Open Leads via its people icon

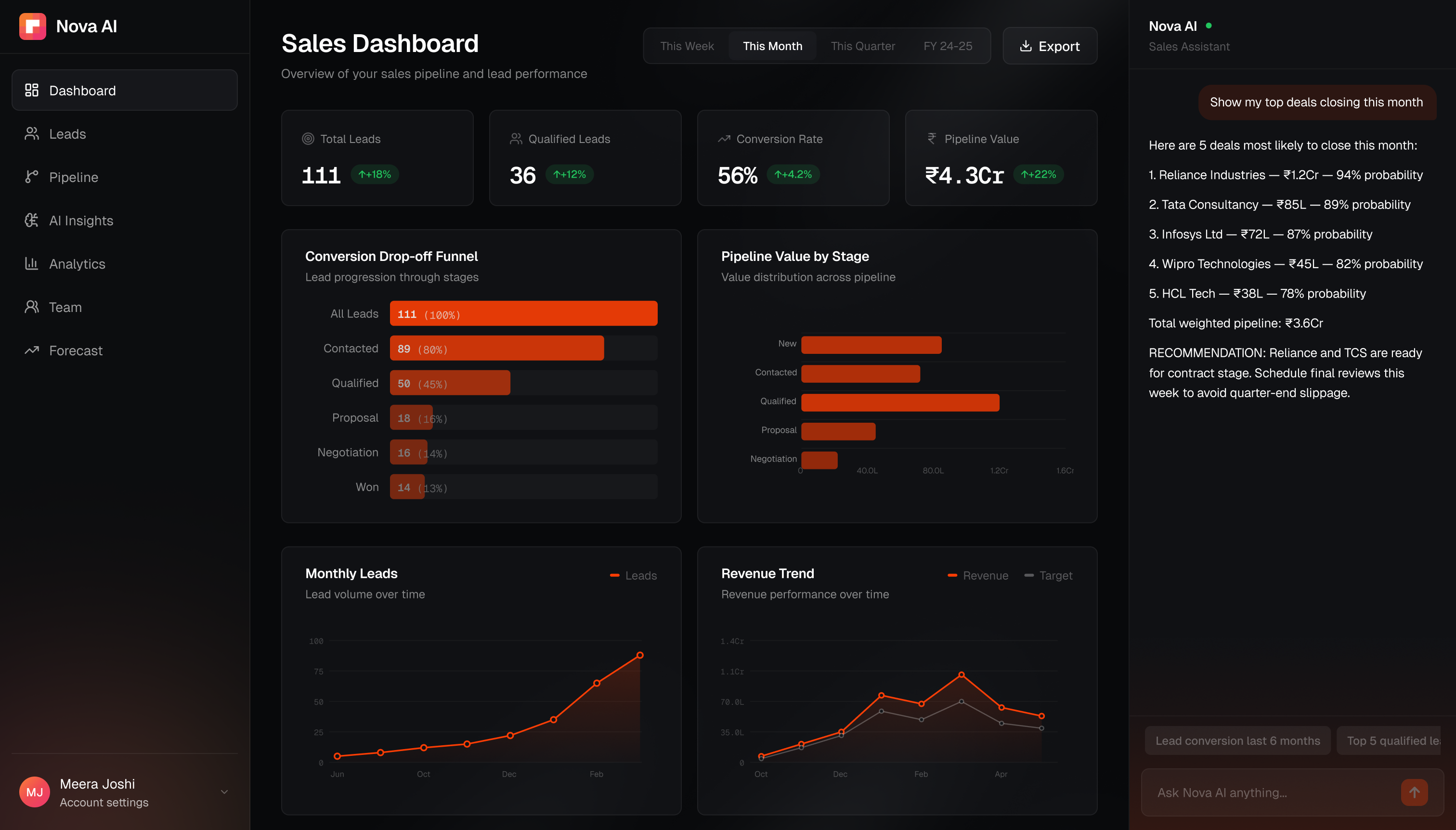(x=31, y=133)
